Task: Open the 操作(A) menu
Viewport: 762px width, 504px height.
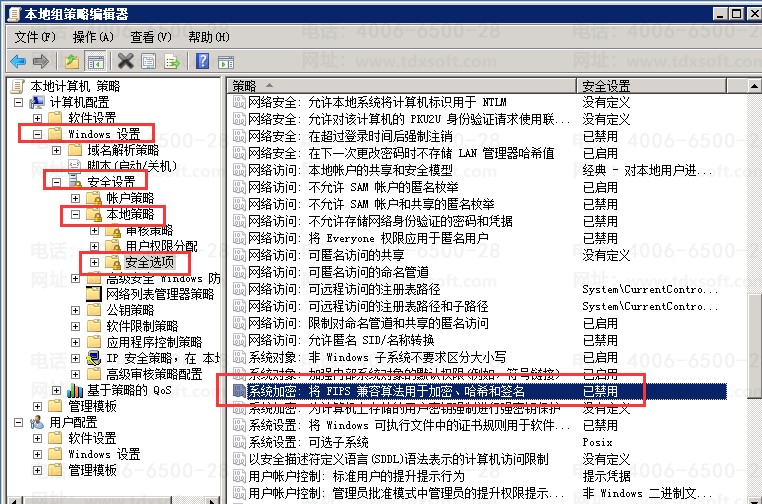Action: [x=93, y=36]
